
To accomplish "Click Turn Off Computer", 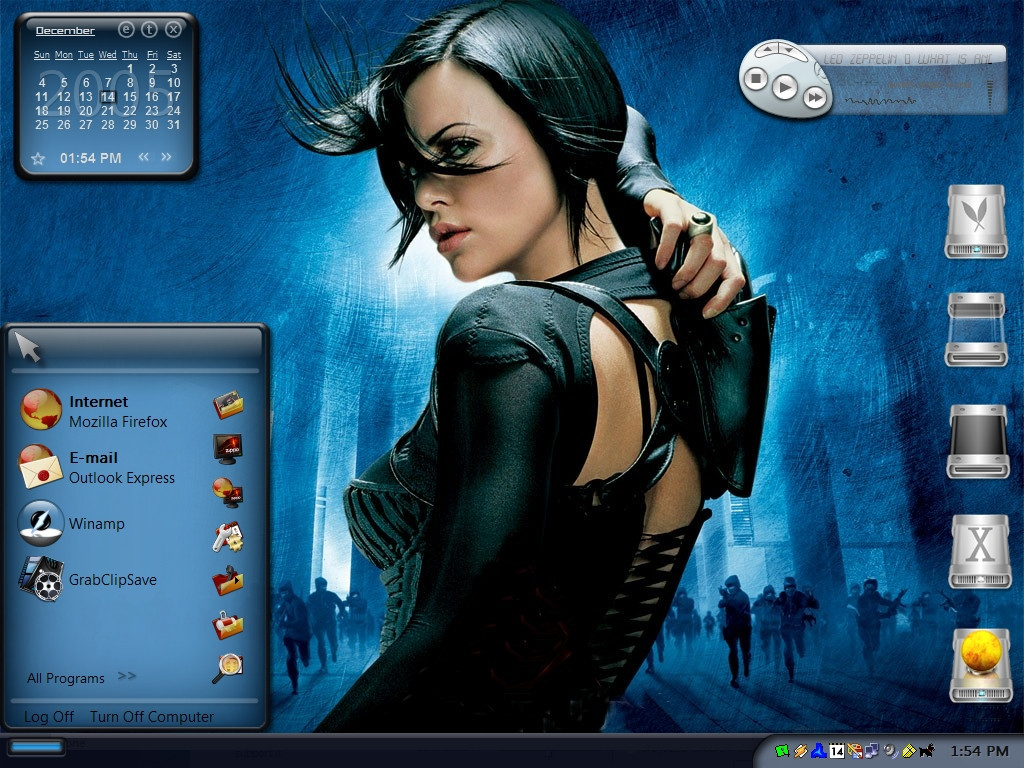I will [152, 716].
